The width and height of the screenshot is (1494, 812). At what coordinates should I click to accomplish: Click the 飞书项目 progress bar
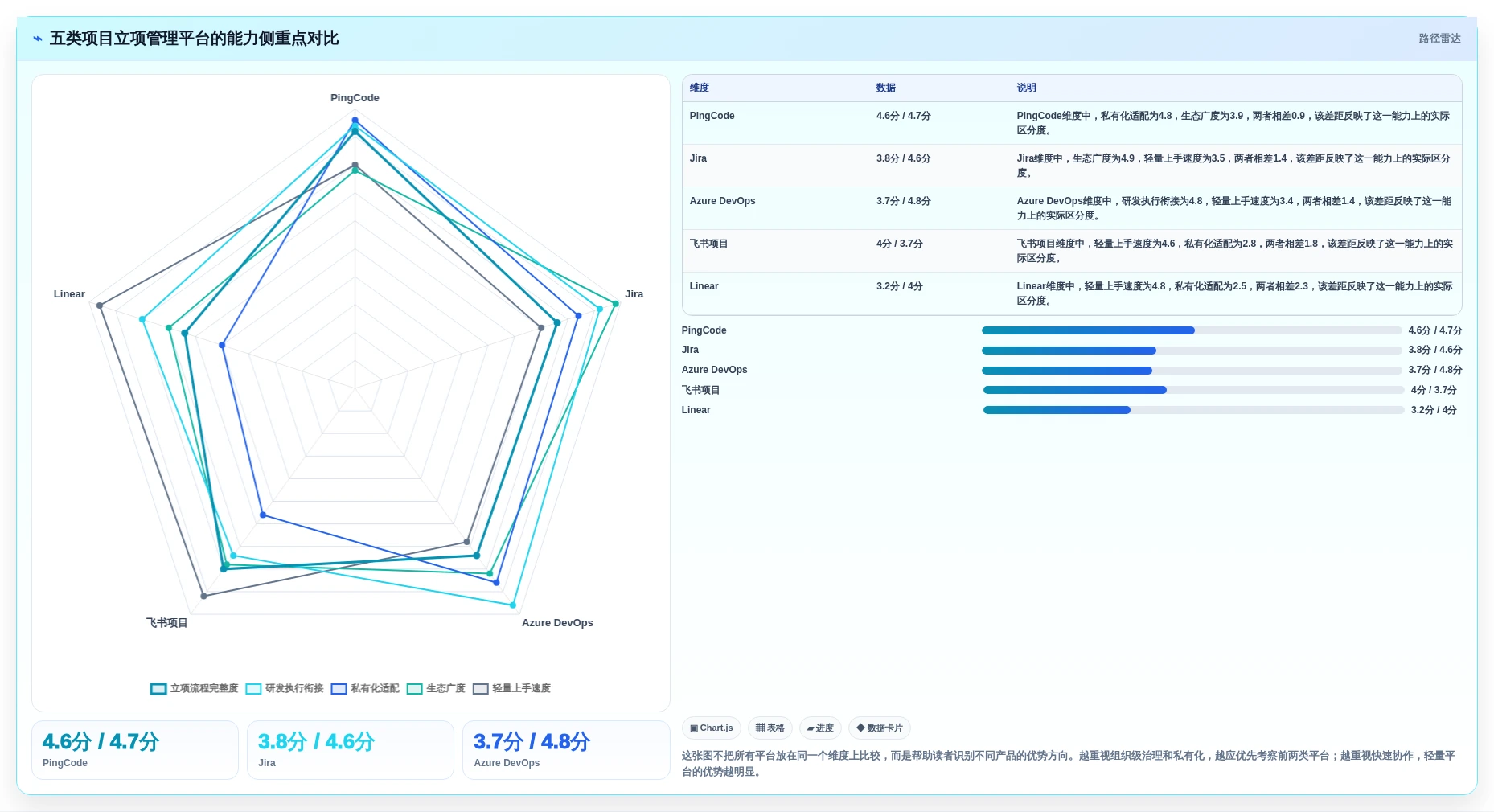pyautogui.click(x=1194, y=390)
